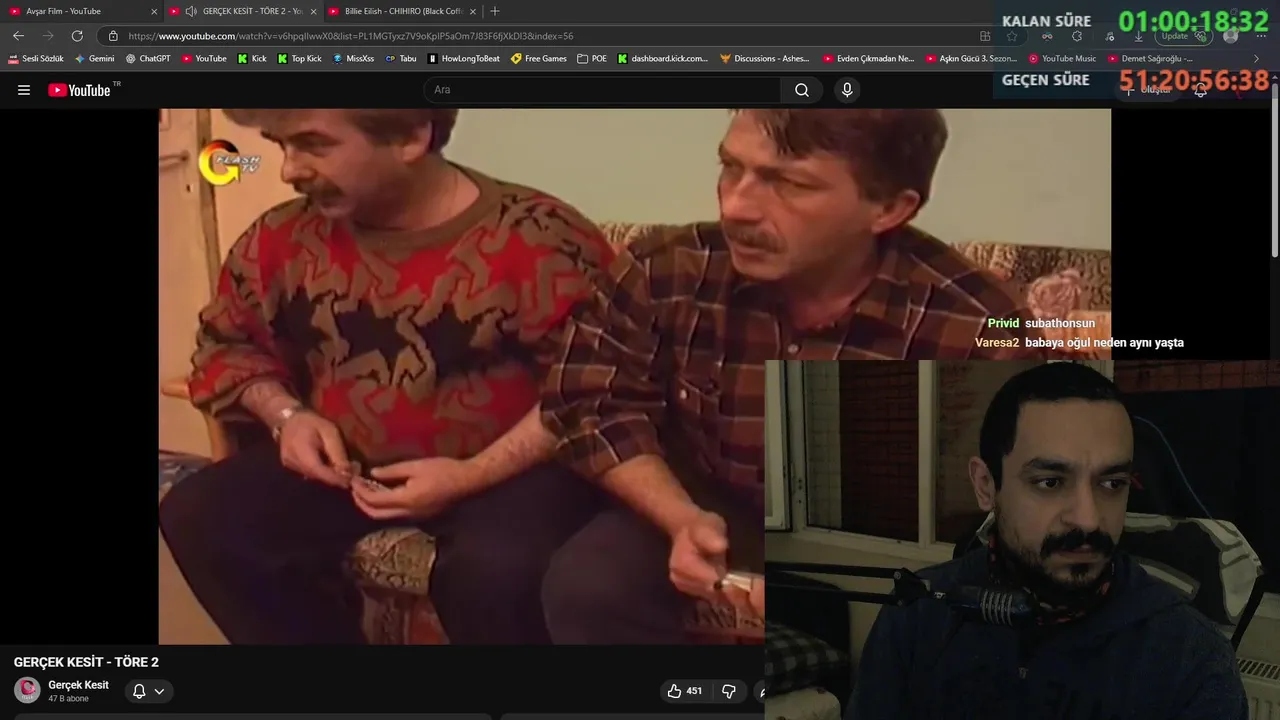Screen dimensions: 1280x720
Task: Open the Gerçek Kesit channel avatar
Action: (27, 690)
